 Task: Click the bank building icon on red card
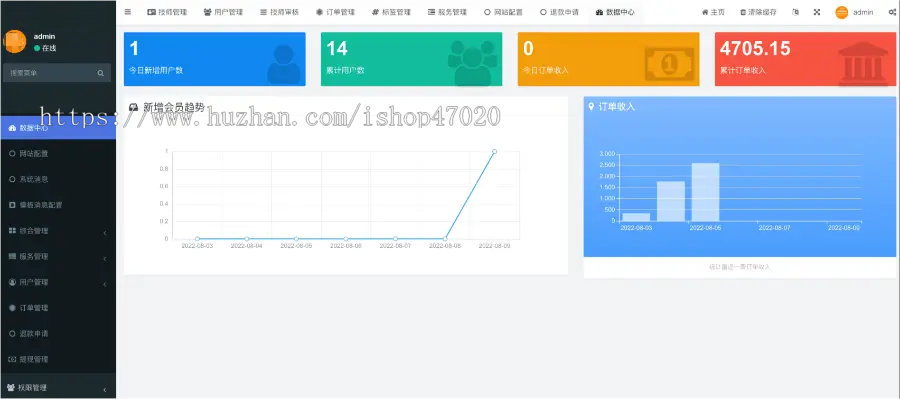coord(863,63)
